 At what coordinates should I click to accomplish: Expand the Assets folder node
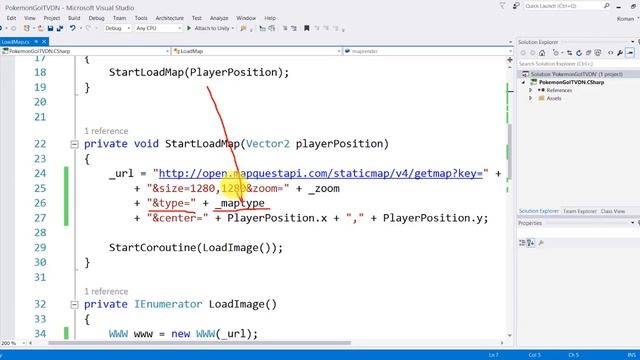[x=531, y=98]
